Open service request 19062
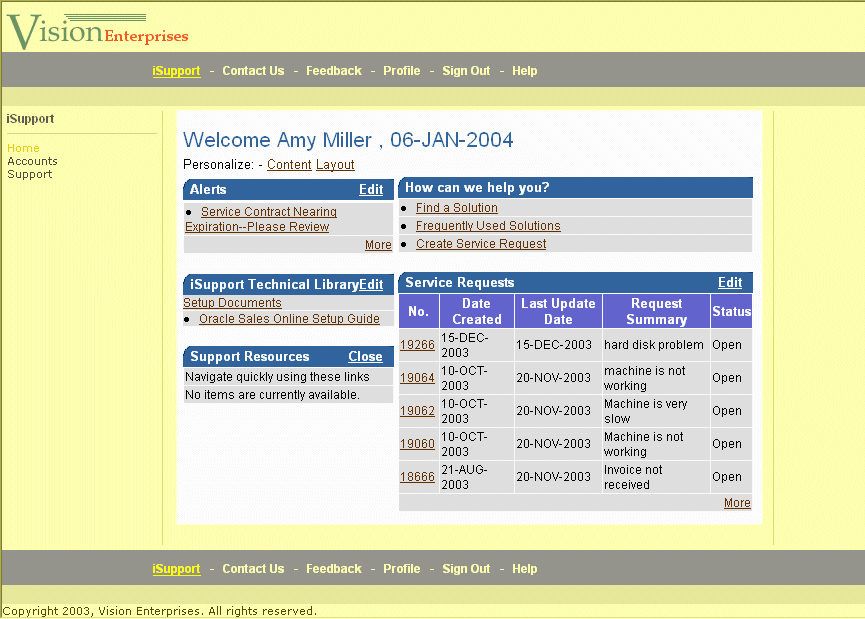 [417, 411]
